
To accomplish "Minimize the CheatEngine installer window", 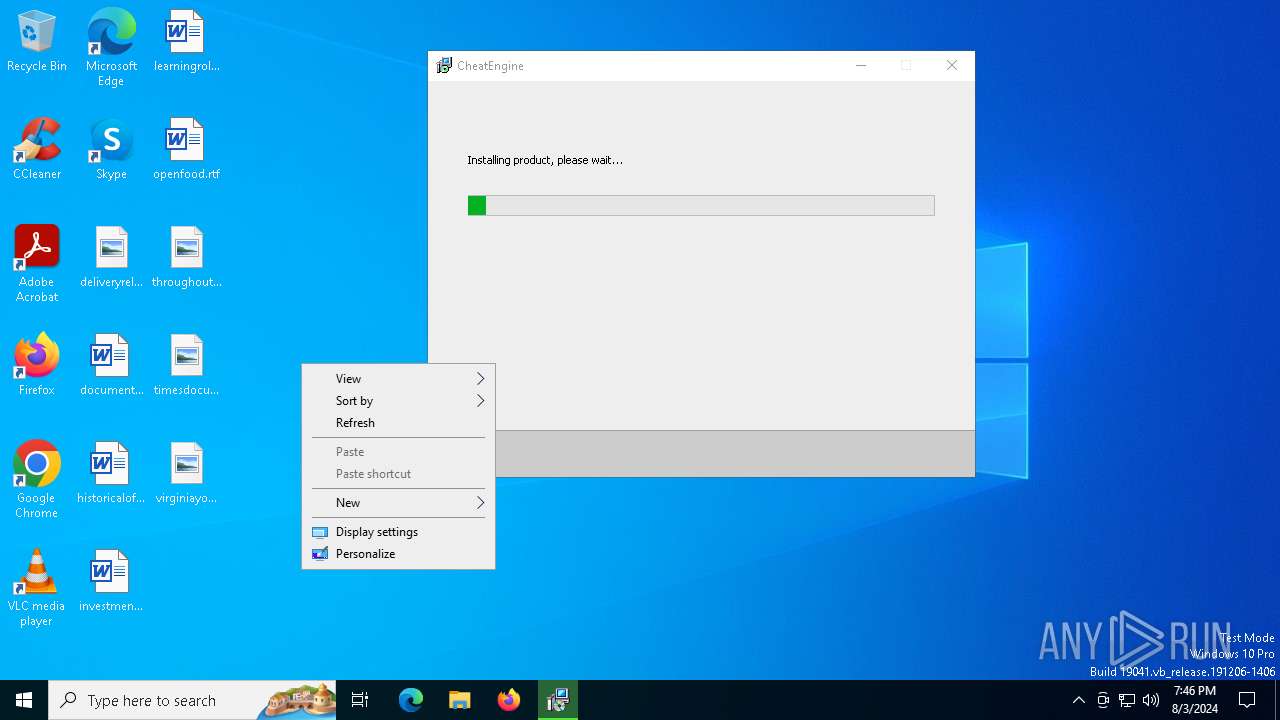I will coord(860,66).
